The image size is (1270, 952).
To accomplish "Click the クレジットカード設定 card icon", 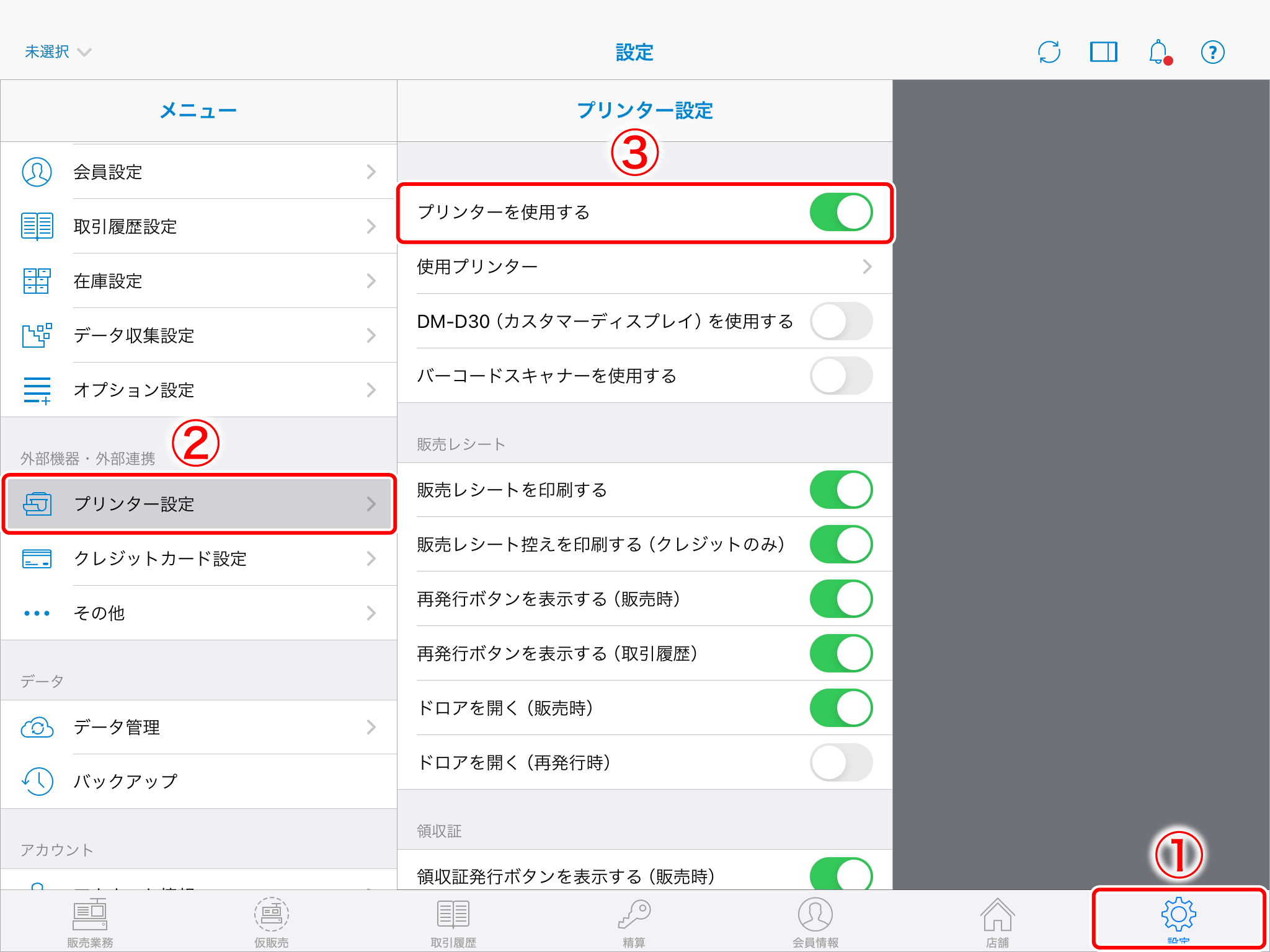I will click(37, 558).
